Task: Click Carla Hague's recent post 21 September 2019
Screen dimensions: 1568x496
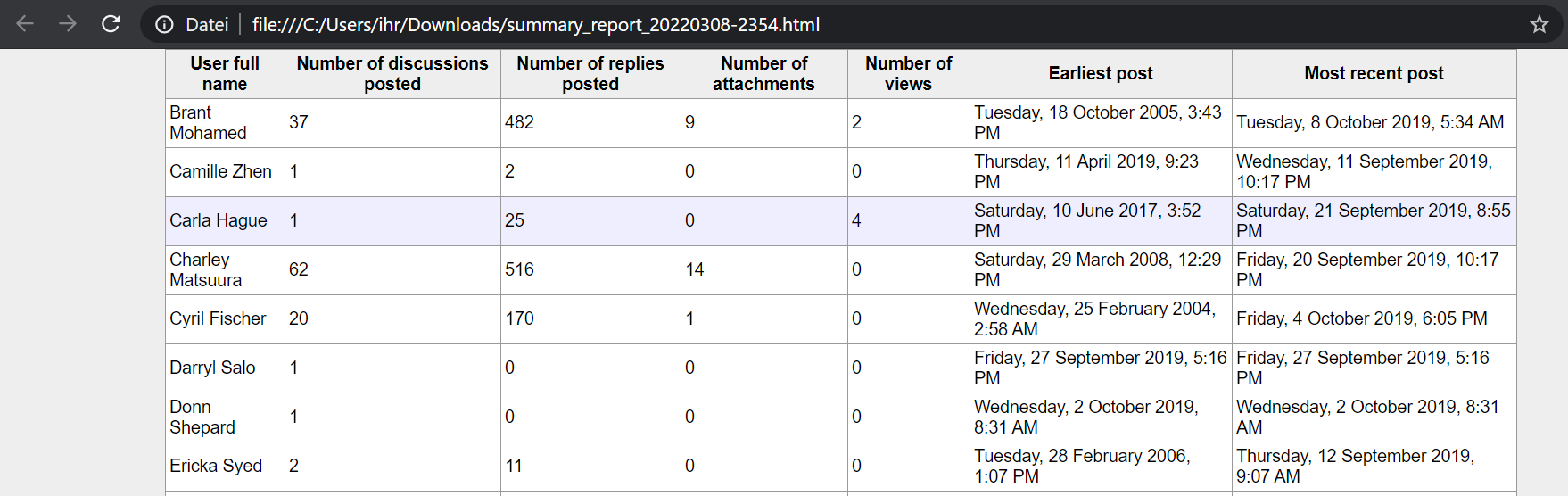Action: click(x=1374, y=221)
